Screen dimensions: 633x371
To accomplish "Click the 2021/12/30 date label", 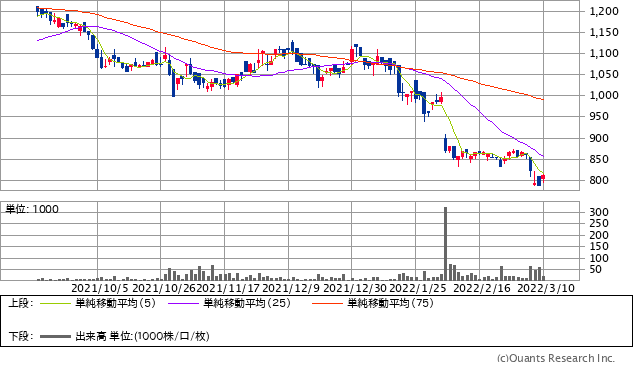I will [355, 288].
